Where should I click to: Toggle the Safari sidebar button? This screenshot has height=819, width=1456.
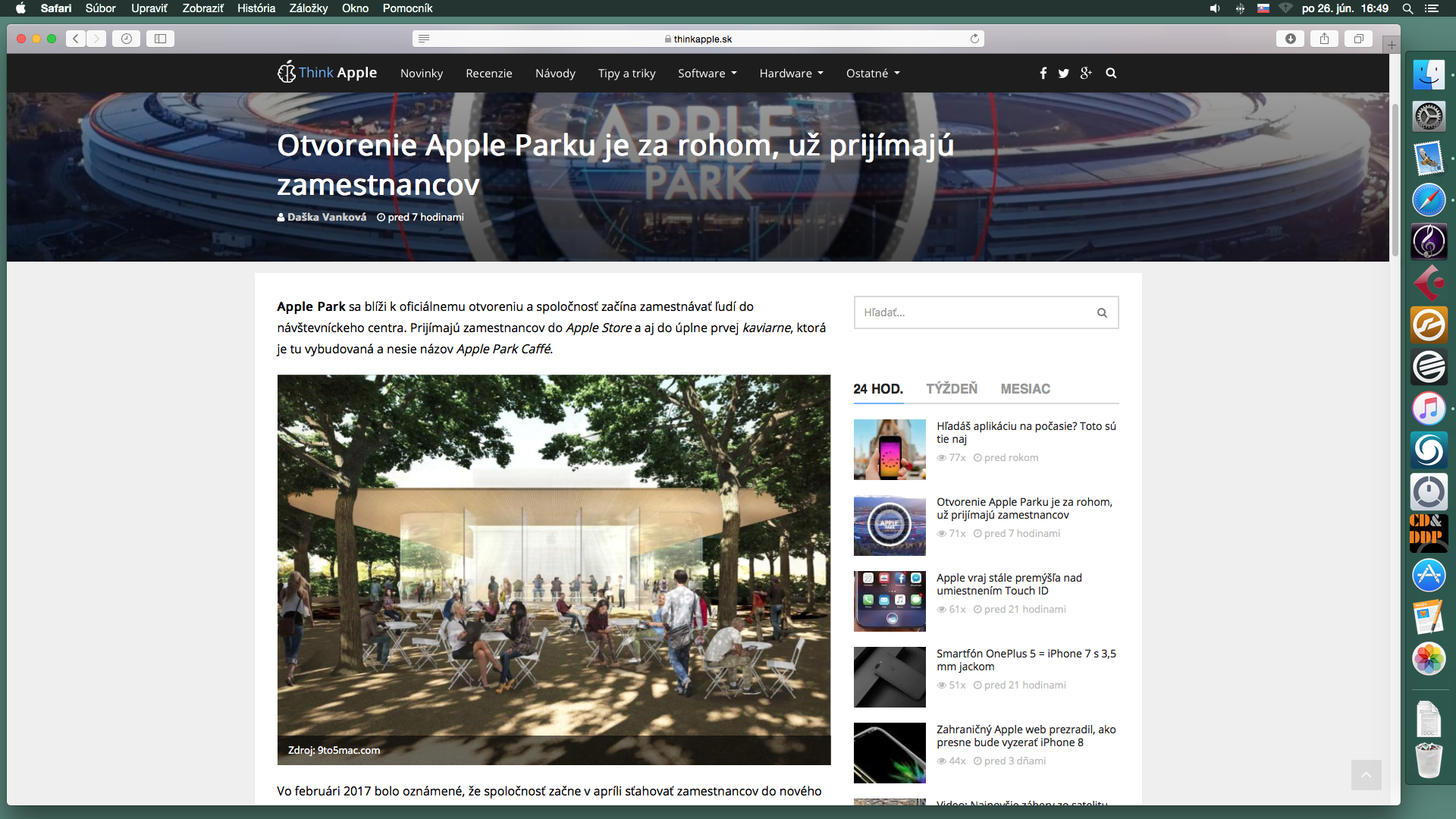[161, 39]
